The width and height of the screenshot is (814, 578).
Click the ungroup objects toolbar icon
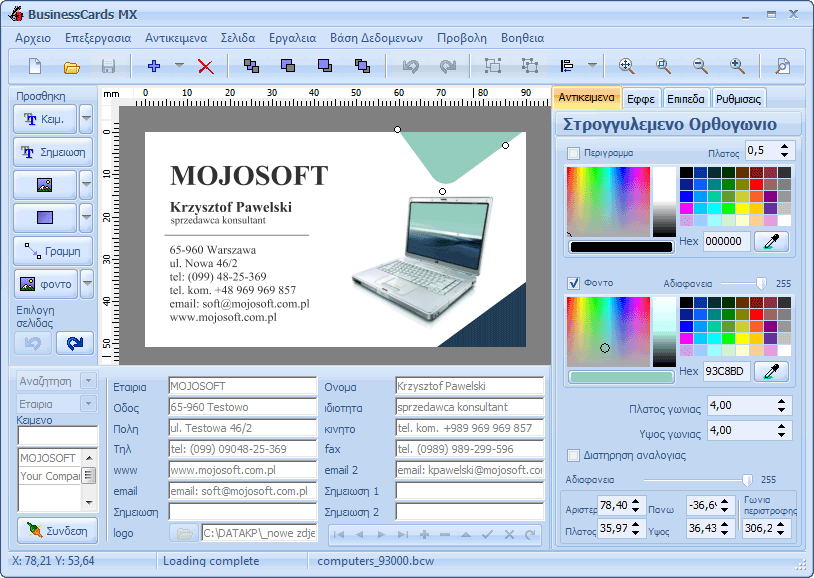[x=530, y=66]
